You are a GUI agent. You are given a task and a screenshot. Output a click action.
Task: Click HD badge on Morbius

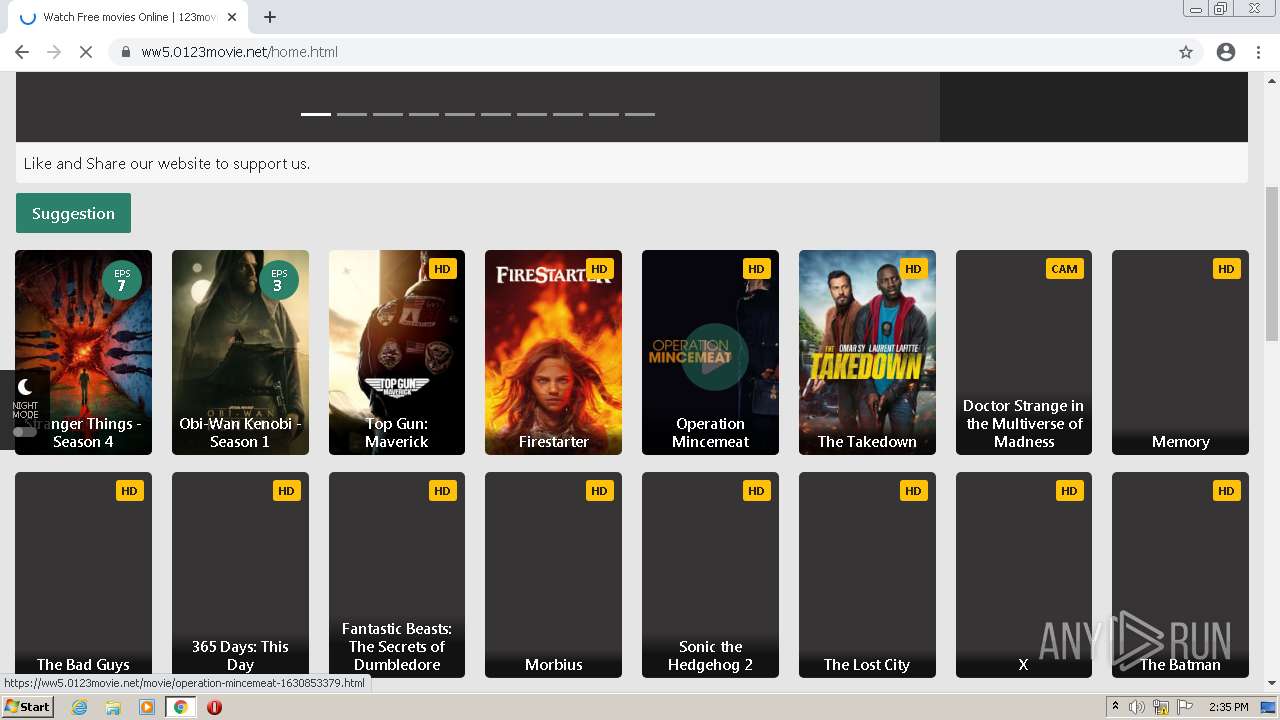tap(599, 491)
